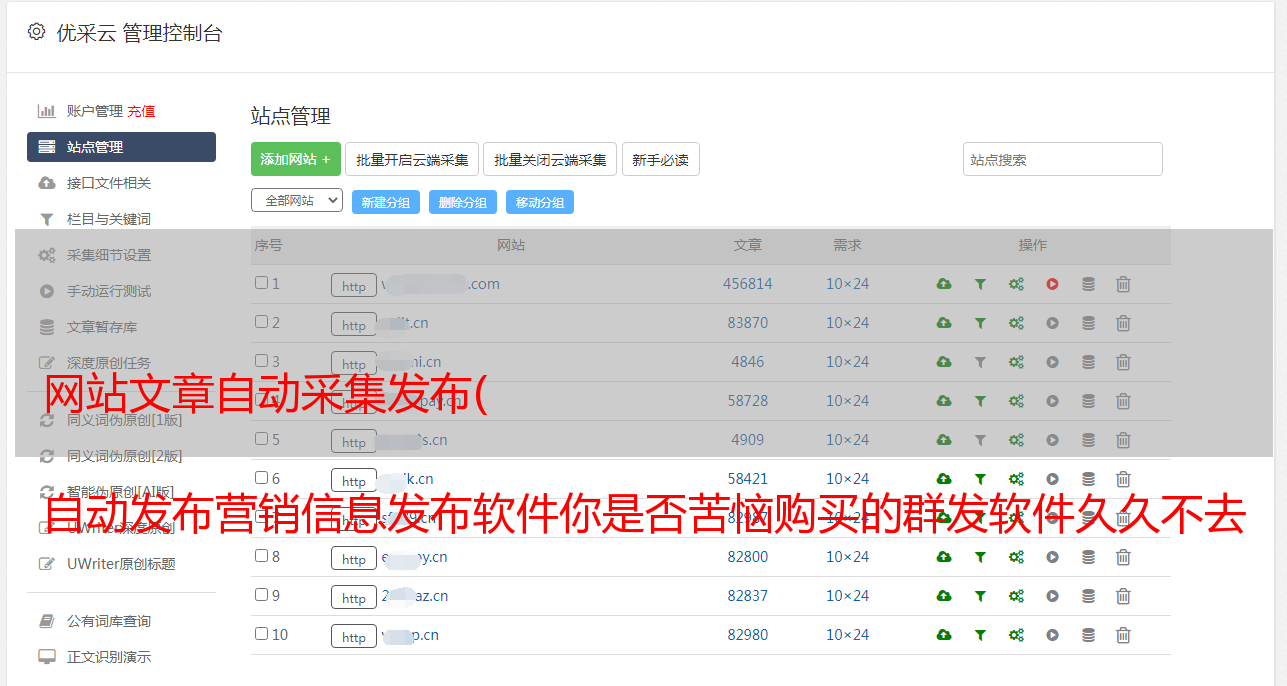1287x686 pixels.
Task: Open 账户管理 in the sidebar
Action: click(x=94, y=111)
